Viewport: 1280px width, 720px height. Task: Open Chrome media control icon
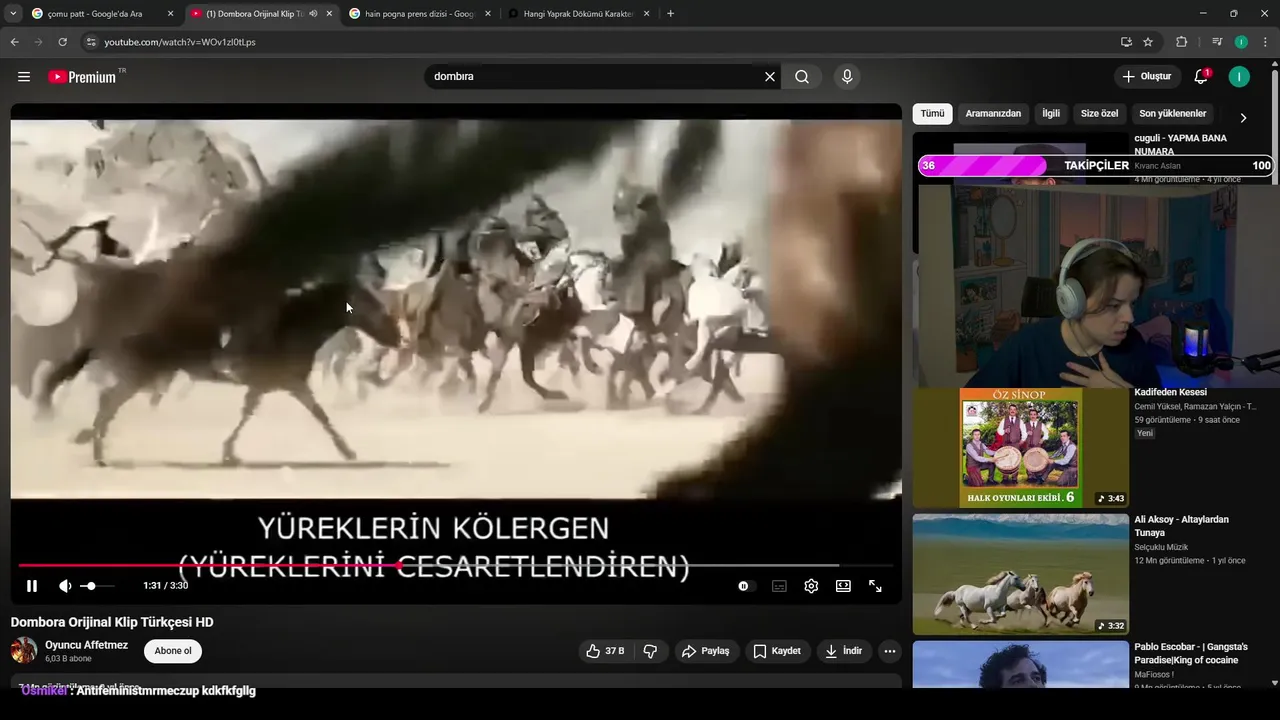1217,42
